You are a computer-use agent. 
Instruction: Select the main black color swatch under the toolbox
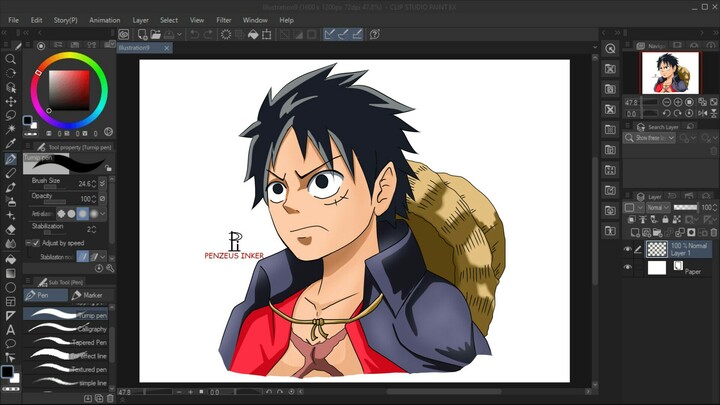click(x=7, y=371)
